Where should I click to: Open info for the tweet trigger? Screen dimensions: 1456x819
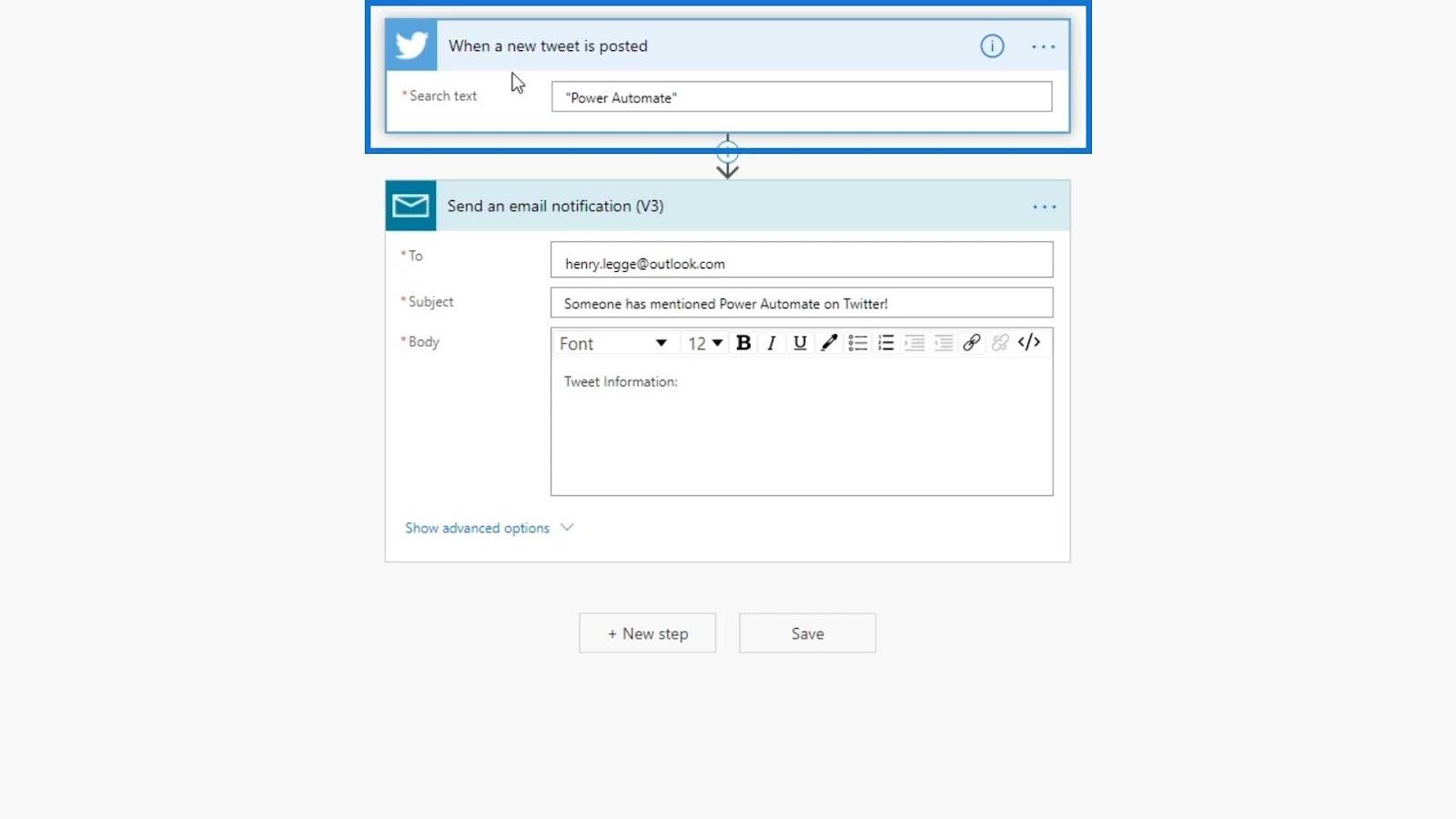992,45
